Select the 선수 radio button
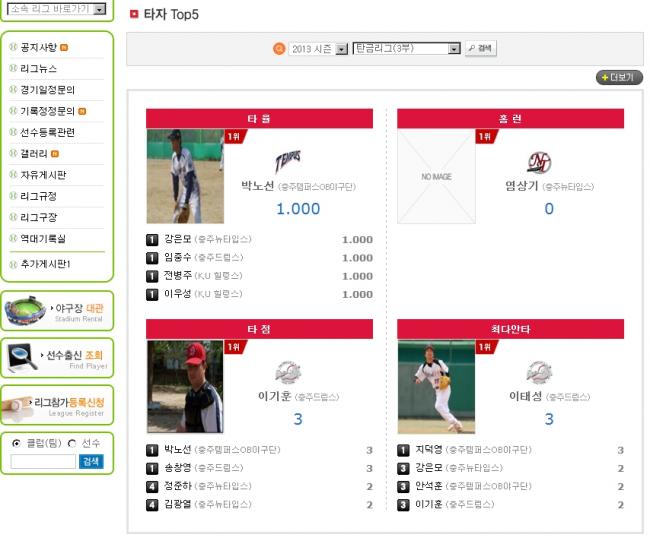650x544 pixels. click(72, 443)
